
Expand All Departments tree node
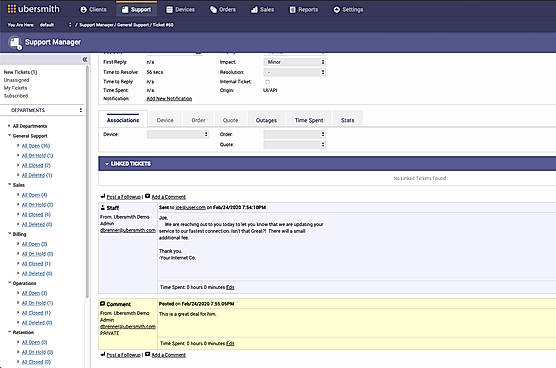pos(9,126)
